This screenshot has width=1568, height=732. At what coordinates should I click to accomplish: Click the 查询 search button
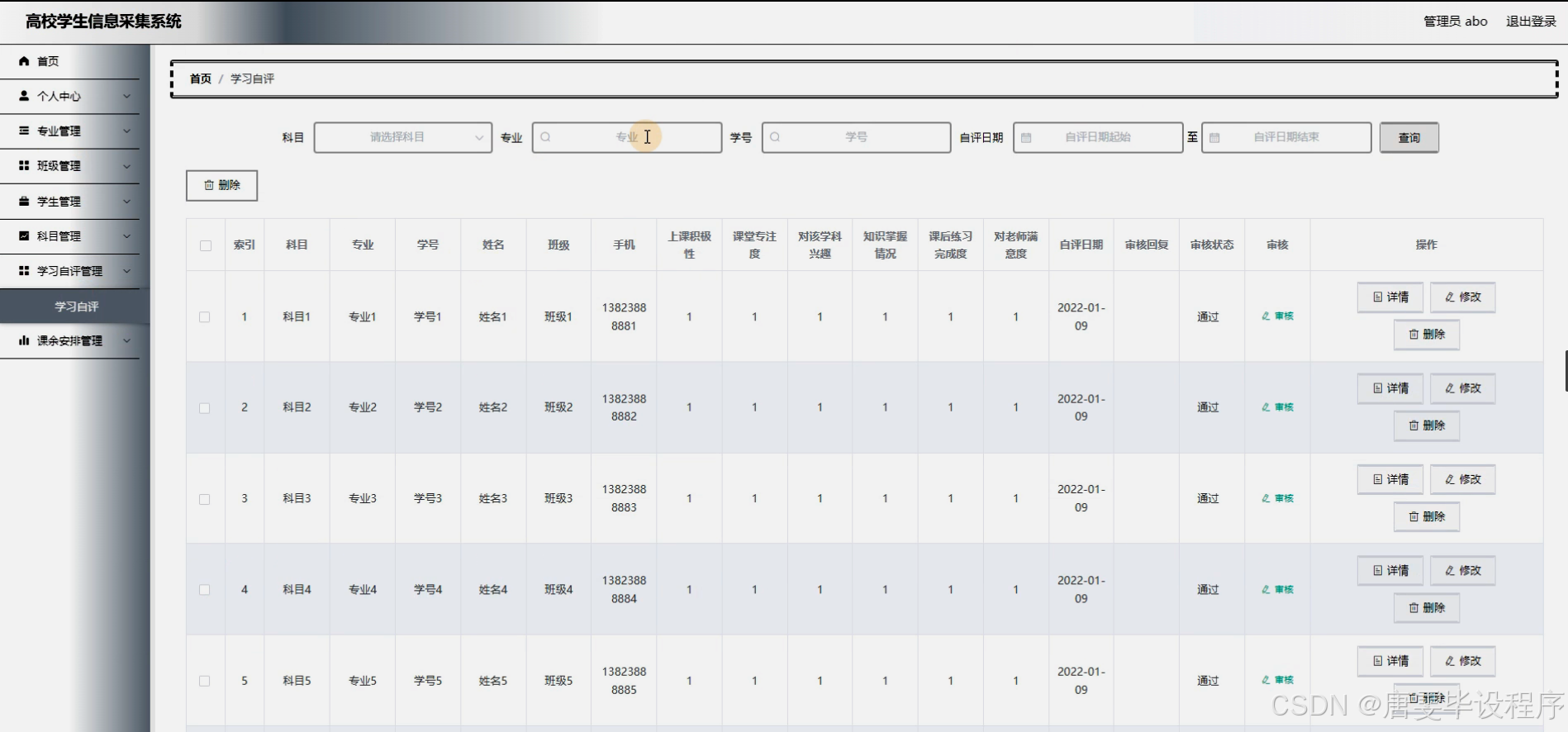pyautogui.click(x=1409, y=138)
